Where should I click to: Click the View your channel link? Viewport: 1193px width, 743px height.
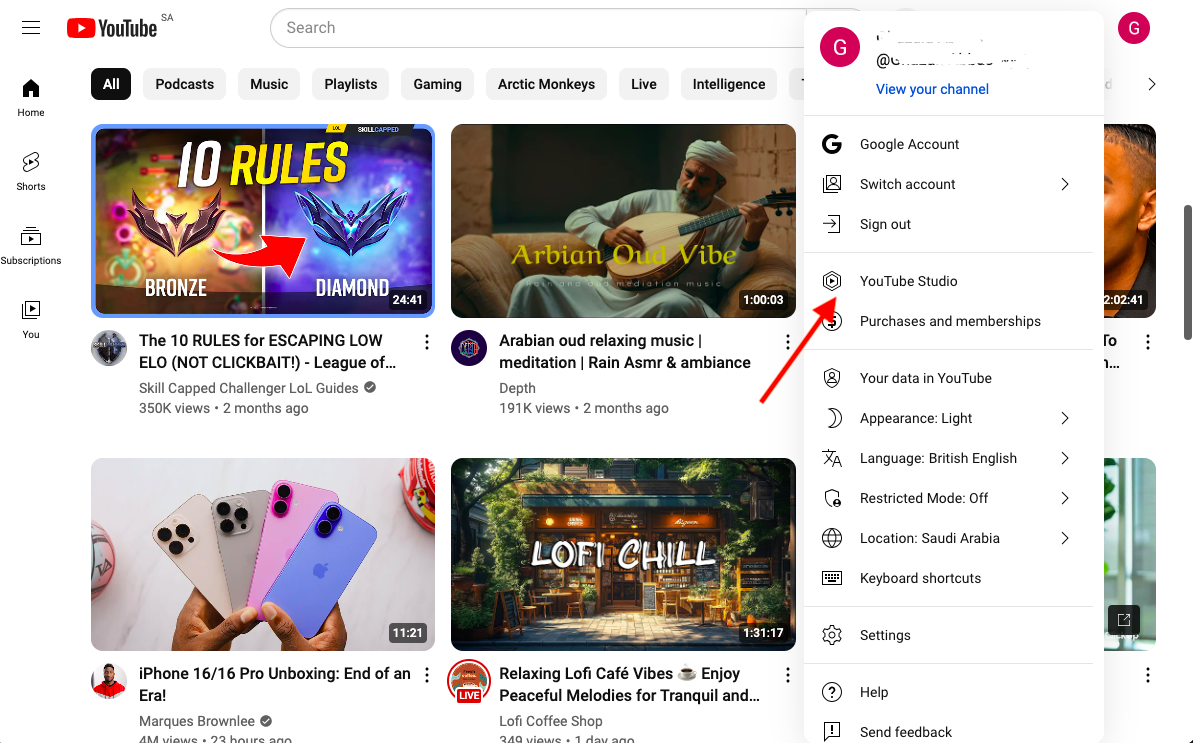(932, 89)
